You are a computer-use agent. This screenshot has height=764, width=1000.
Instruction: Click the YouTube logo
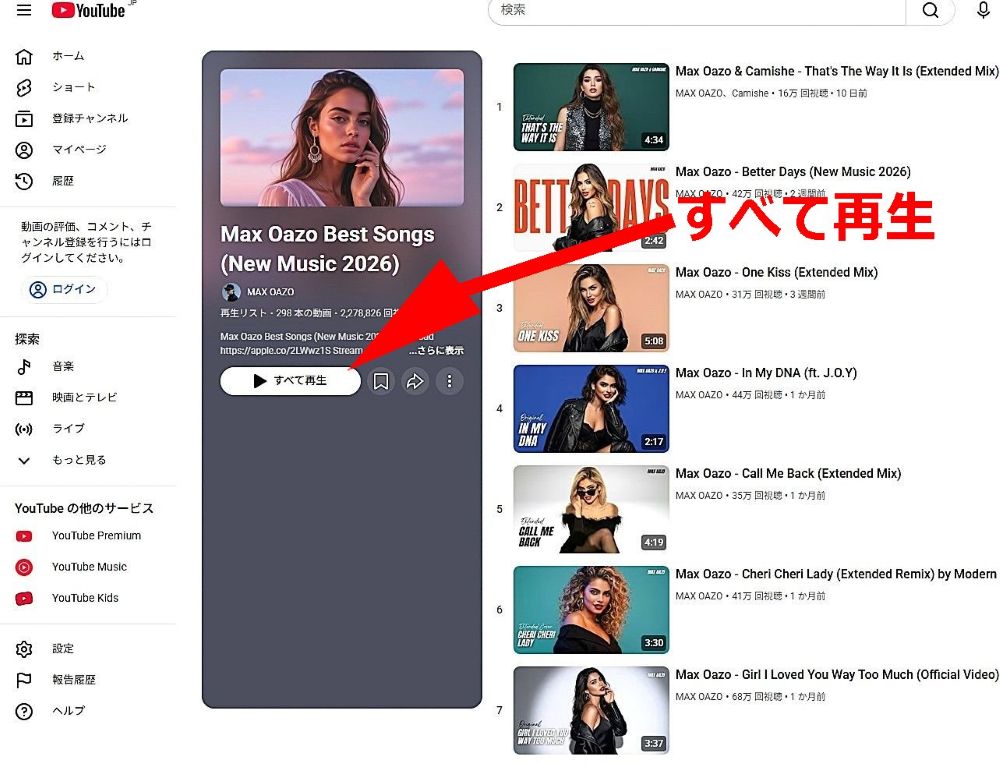(x=89, y=10)
